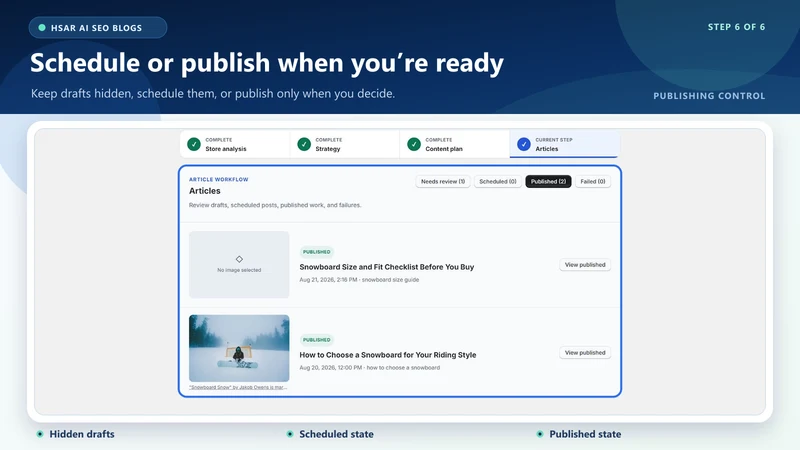Filter articles by Needs review (1)

(443, 182)
